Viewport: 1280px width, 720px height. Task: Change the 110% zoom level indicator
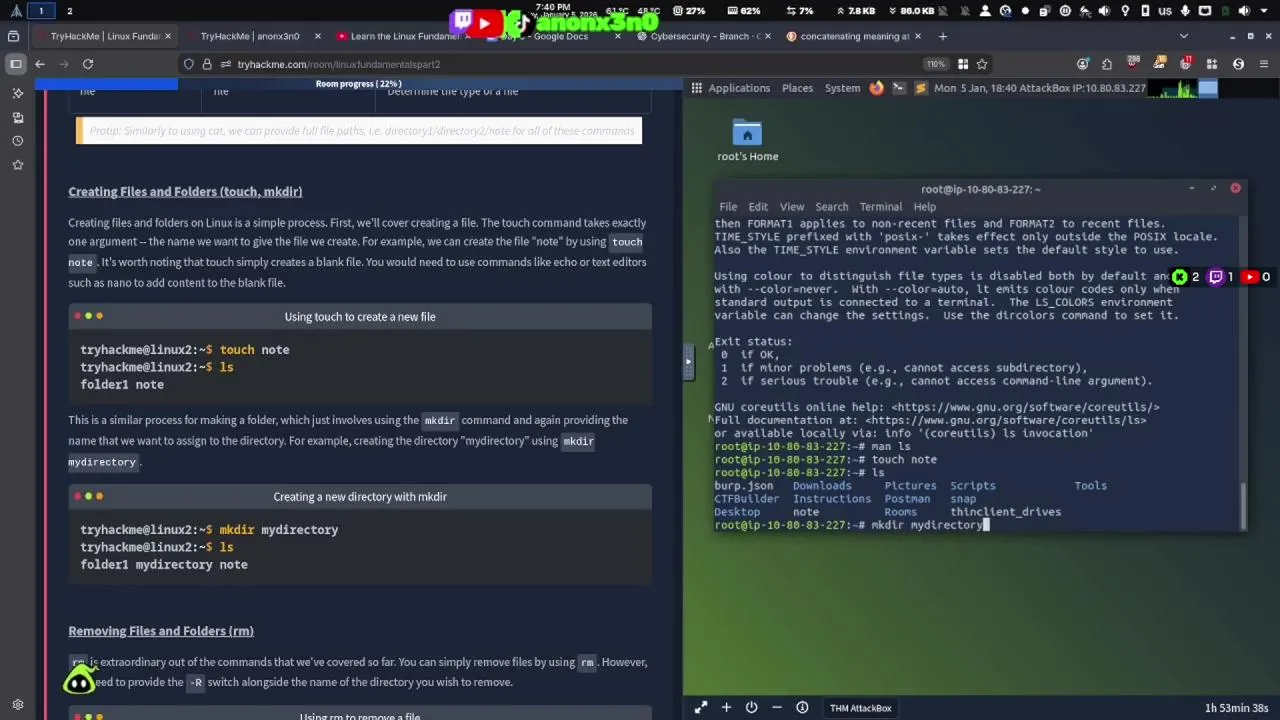[935, 64]
